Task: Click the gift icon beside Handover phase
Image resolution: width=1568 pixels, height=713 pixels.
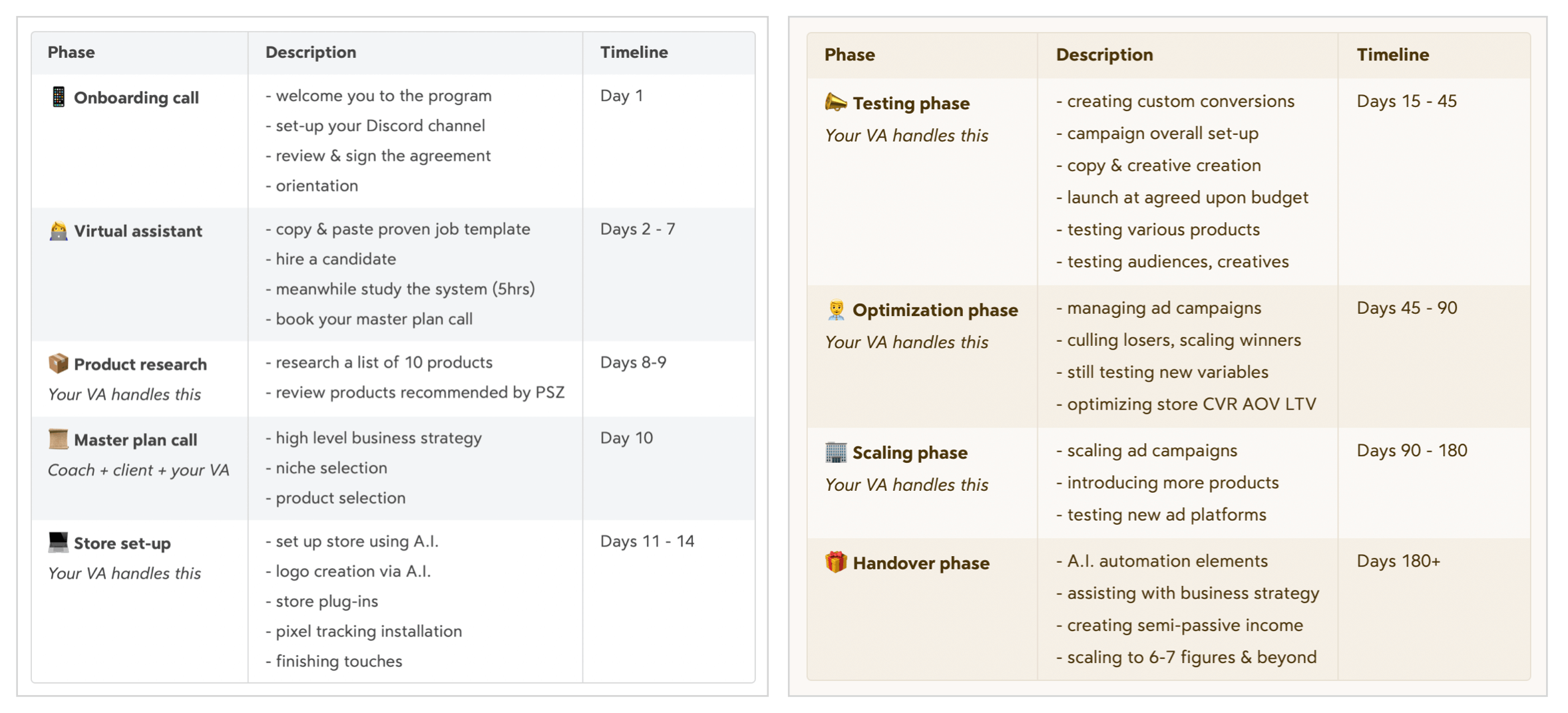Action: (836, 563)
